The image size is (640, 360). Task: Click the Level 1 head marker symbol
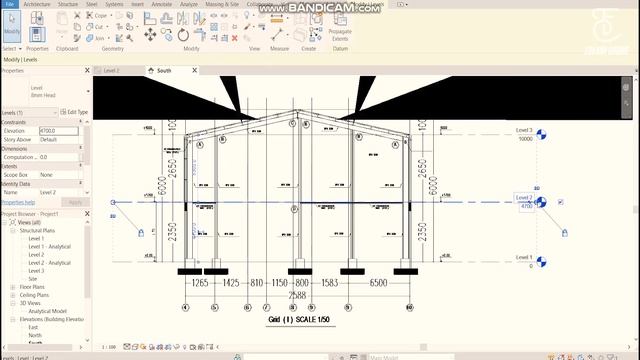(541, 262)
